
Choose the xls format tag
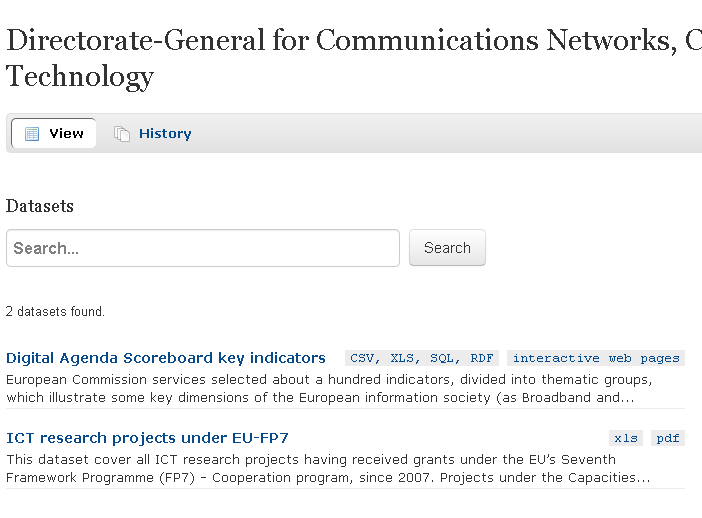pyautogui.click(x=626, y=438)
